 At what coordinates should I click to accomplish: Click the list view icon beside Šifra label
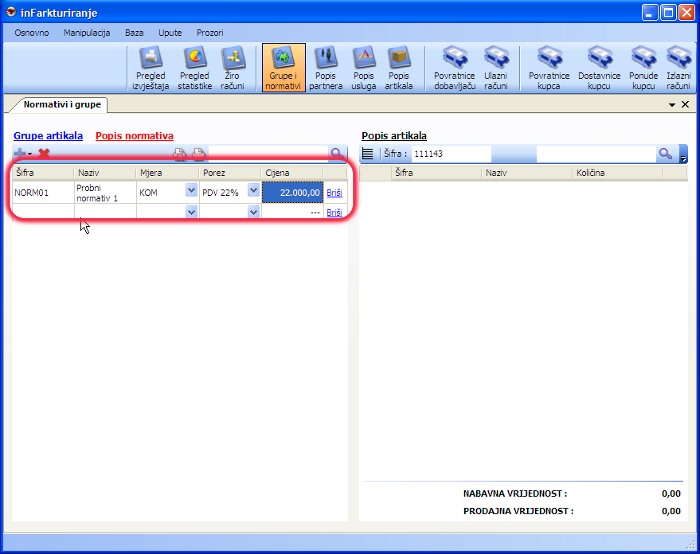[367, 154]
